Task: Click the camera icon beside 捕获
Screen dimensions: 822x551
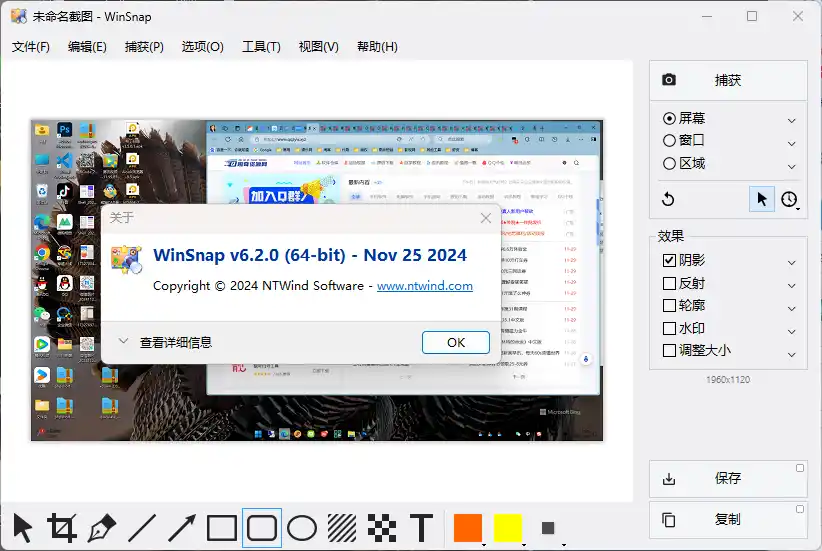Action: click(669, 80)
